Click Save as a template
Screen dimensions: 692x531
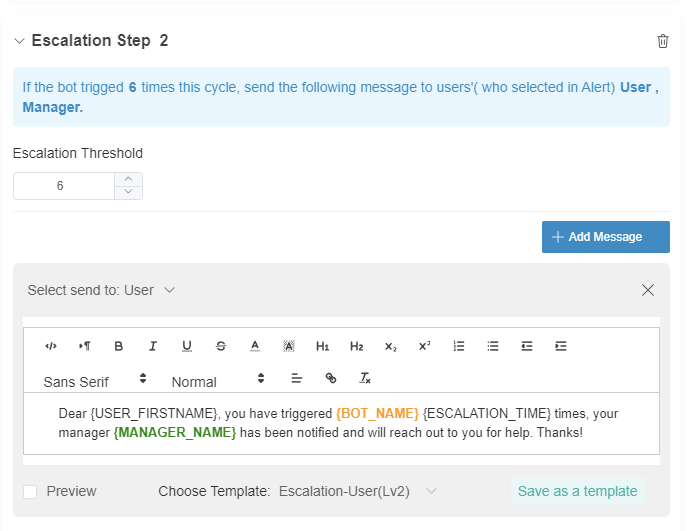(x=577, y=491)
